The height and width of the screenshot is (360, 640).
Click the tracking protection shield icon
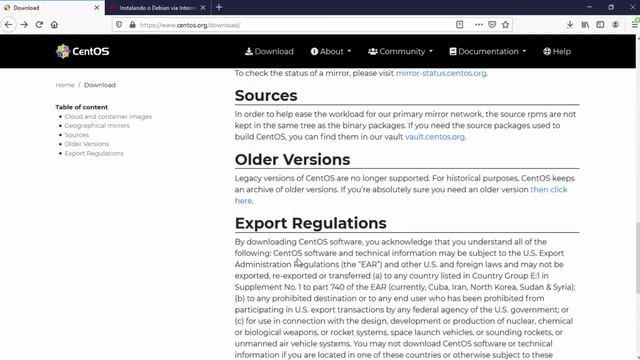click(119, 25)
